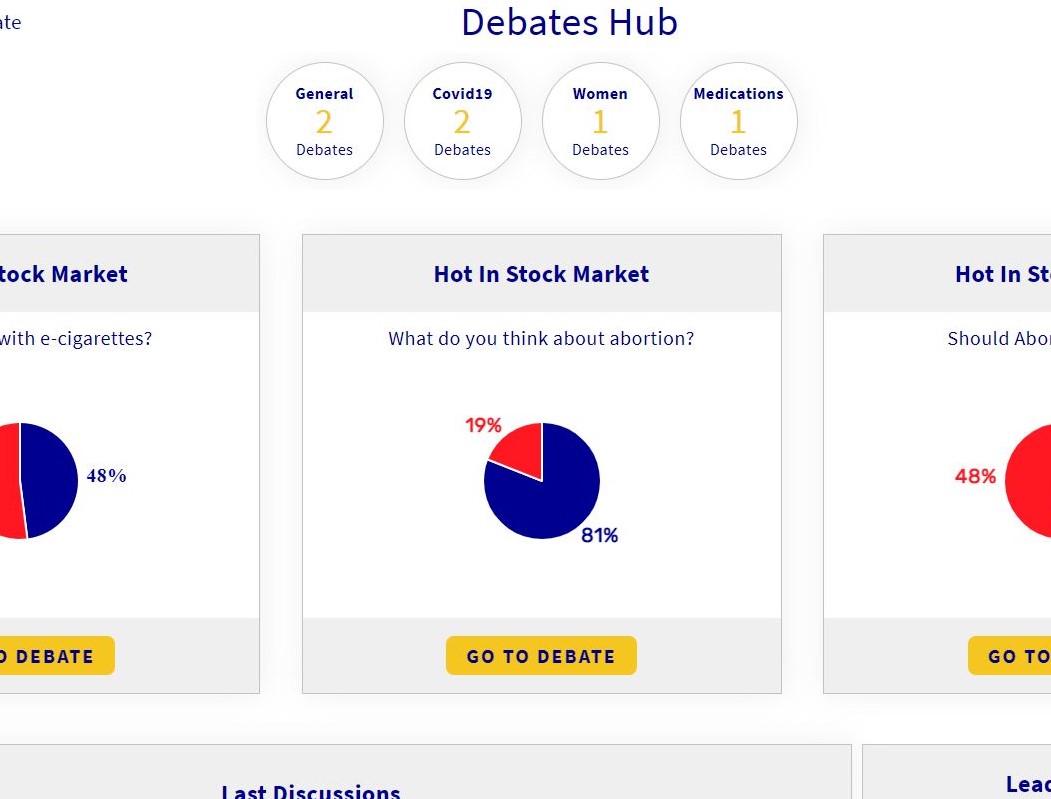Click the red pie chart on right card
This screenshot has width=1051, height=799.
(x=1029, y=480)
